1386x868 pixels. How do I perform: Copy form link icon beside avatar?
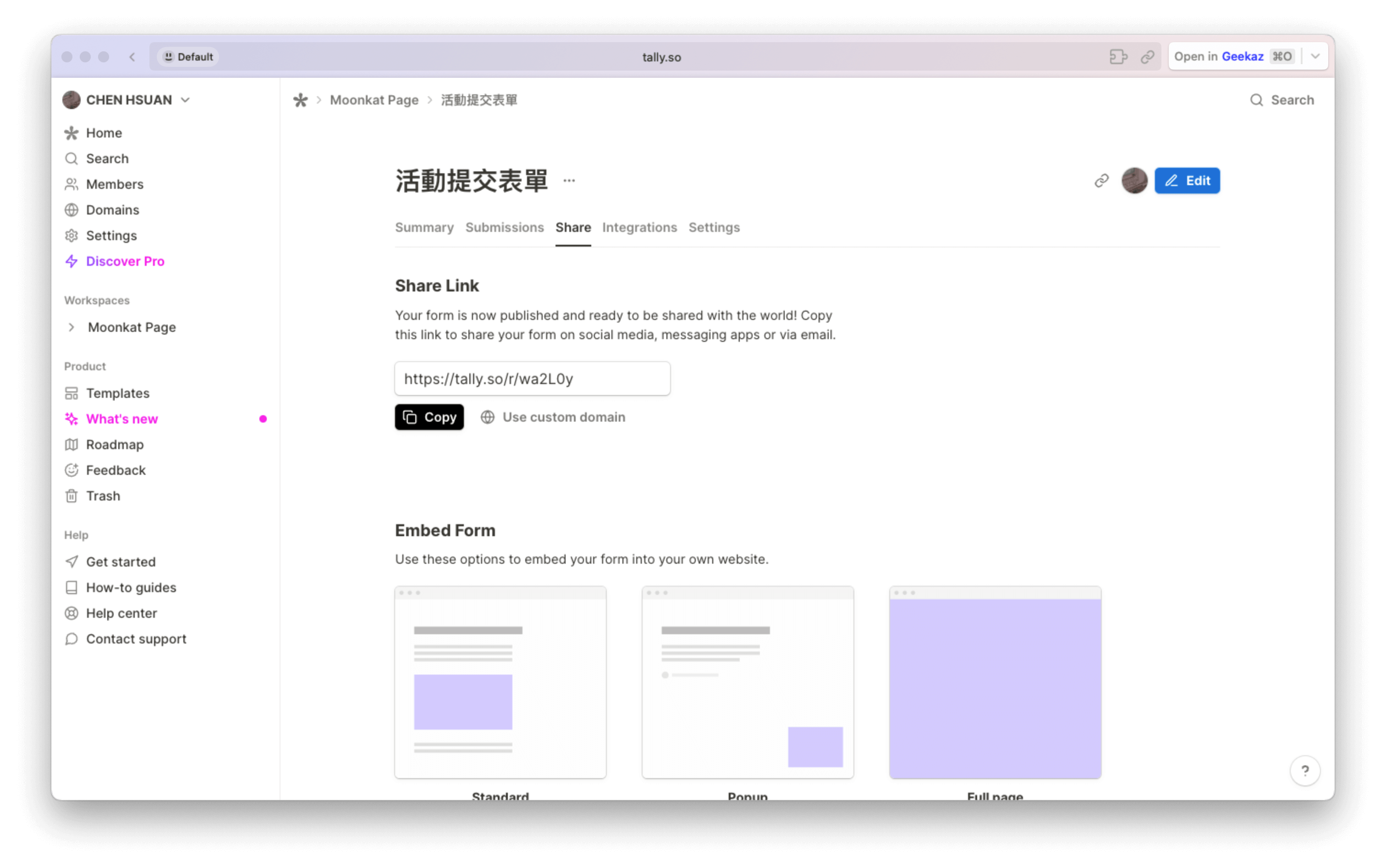click(1101, 181)
